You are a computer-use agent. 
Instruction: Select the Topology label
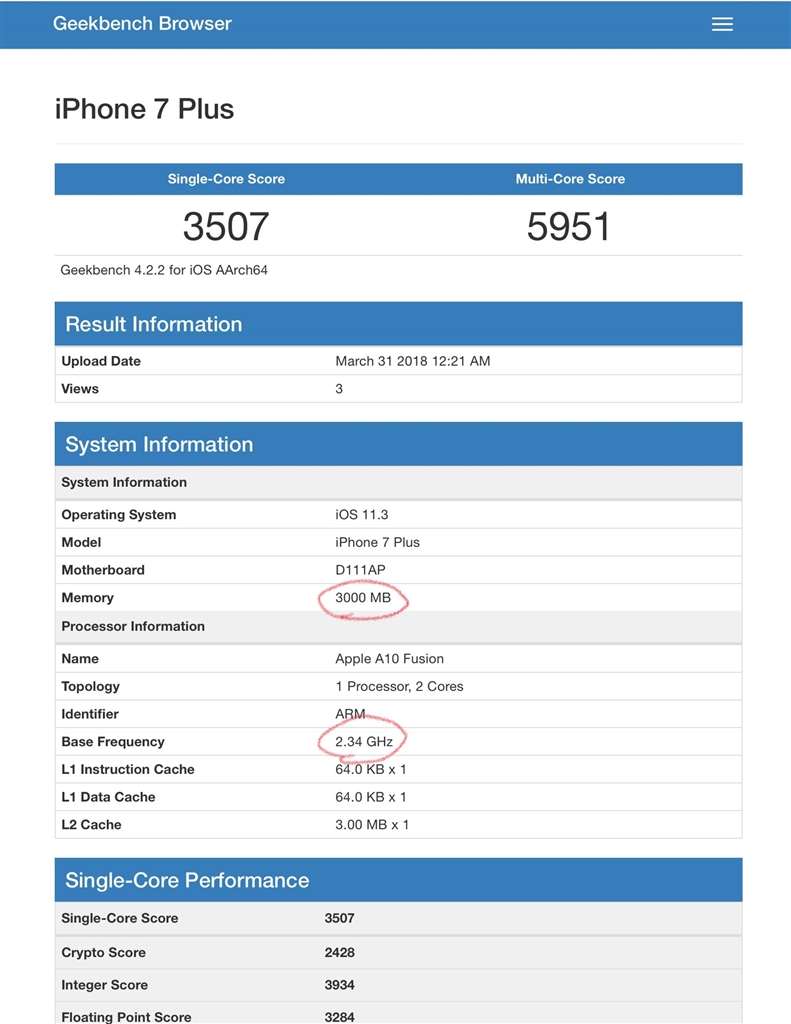tap(91, 686)
